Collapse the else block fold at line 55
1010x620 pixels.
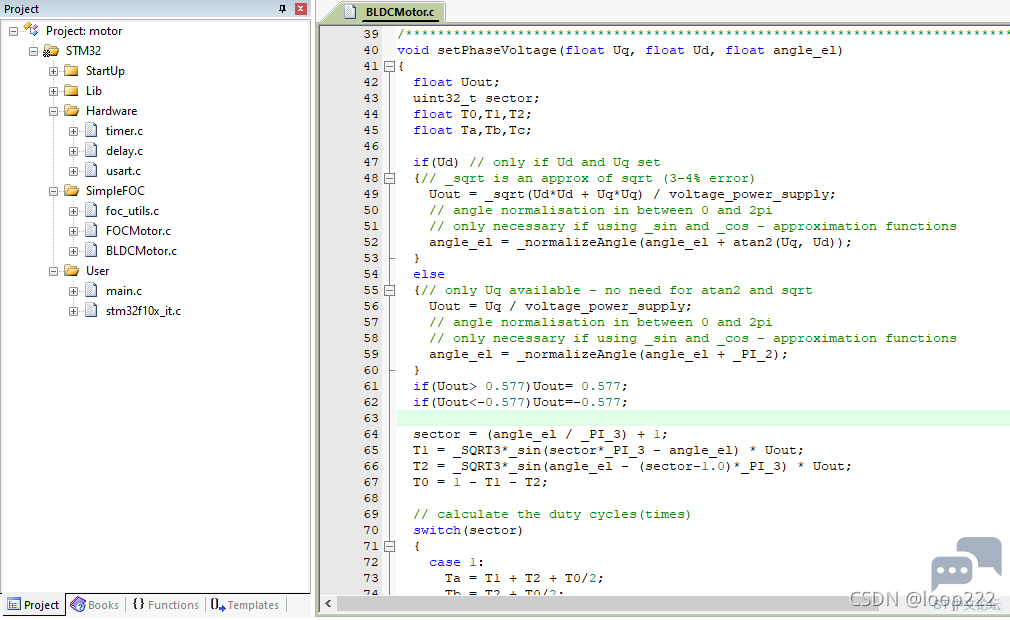(389, 290)
